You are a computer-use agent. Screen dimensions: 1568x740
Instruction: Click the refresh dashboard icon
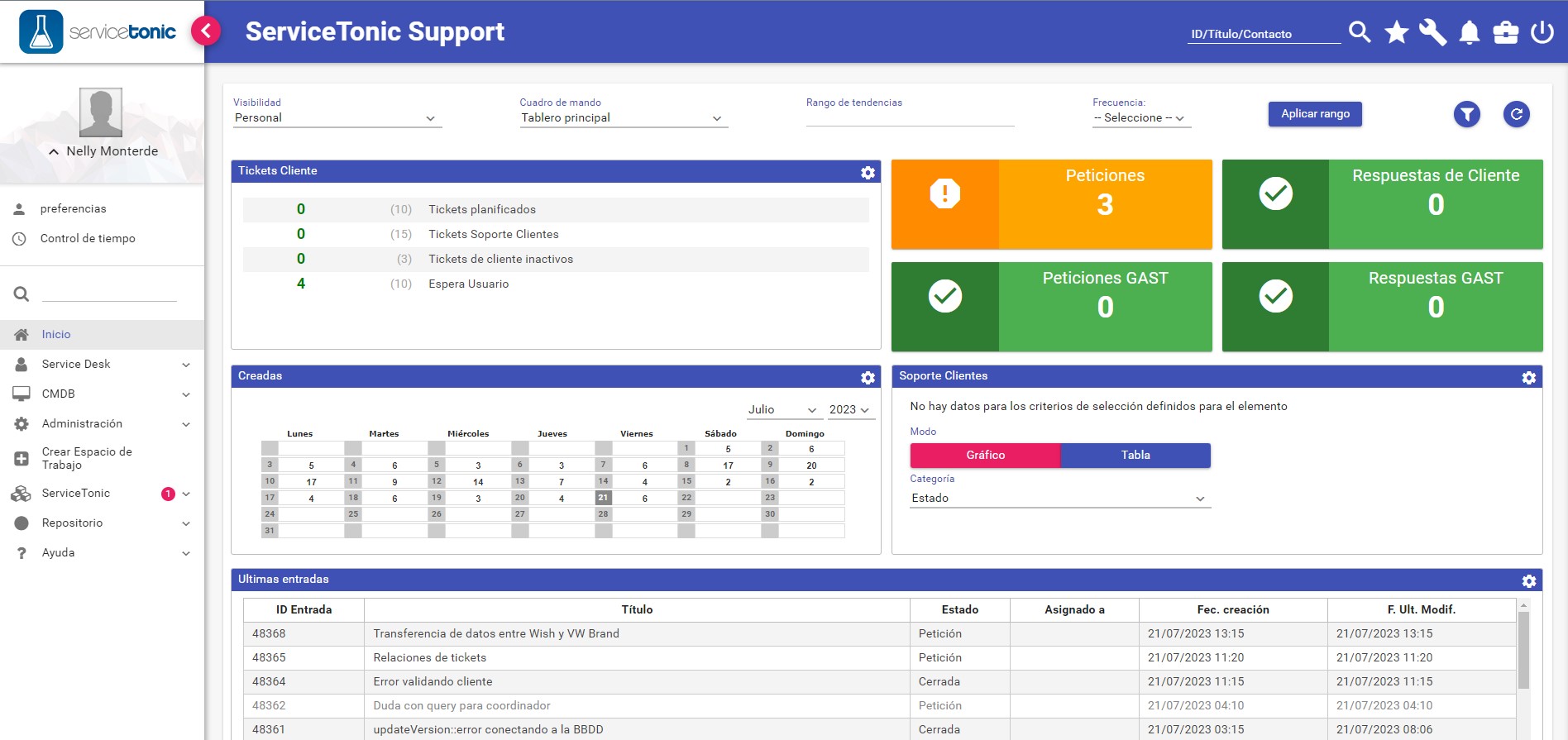(1517, 114)
